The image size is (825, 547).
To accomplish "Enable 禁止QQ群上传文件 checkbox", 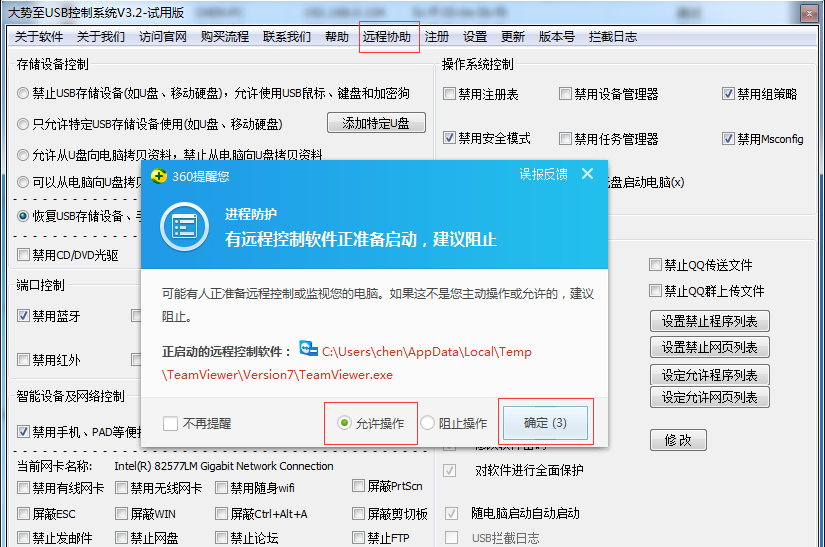I will pyautogui.click(x=655, y=290).
